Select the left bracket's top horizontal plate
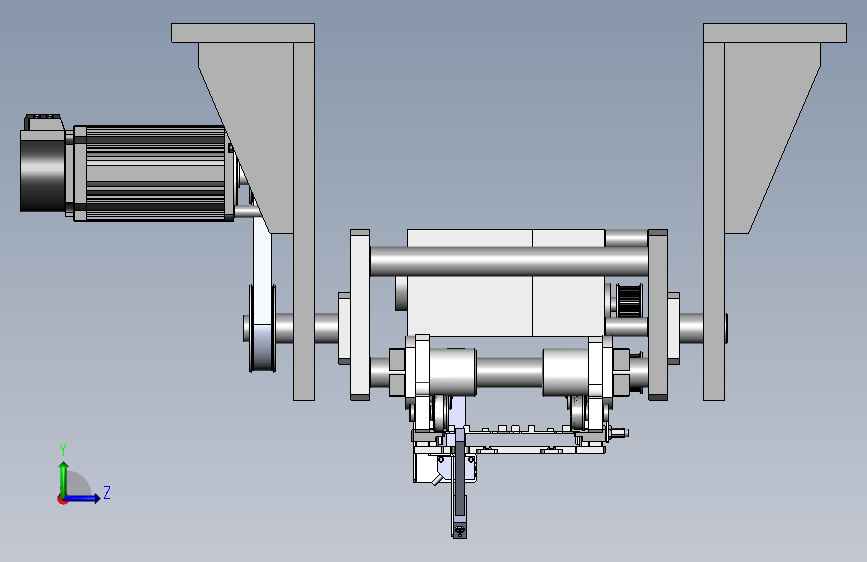867x562 pixels. [243, 33]
